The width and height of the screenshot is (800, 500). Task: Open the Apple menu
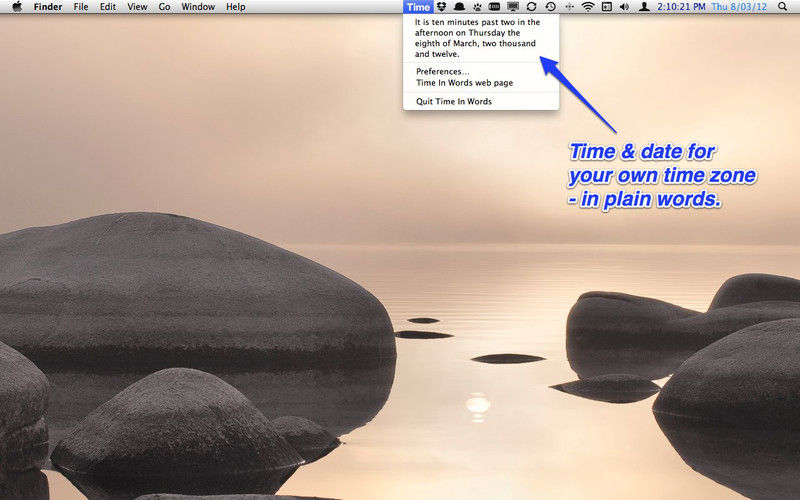pos(17,7)
